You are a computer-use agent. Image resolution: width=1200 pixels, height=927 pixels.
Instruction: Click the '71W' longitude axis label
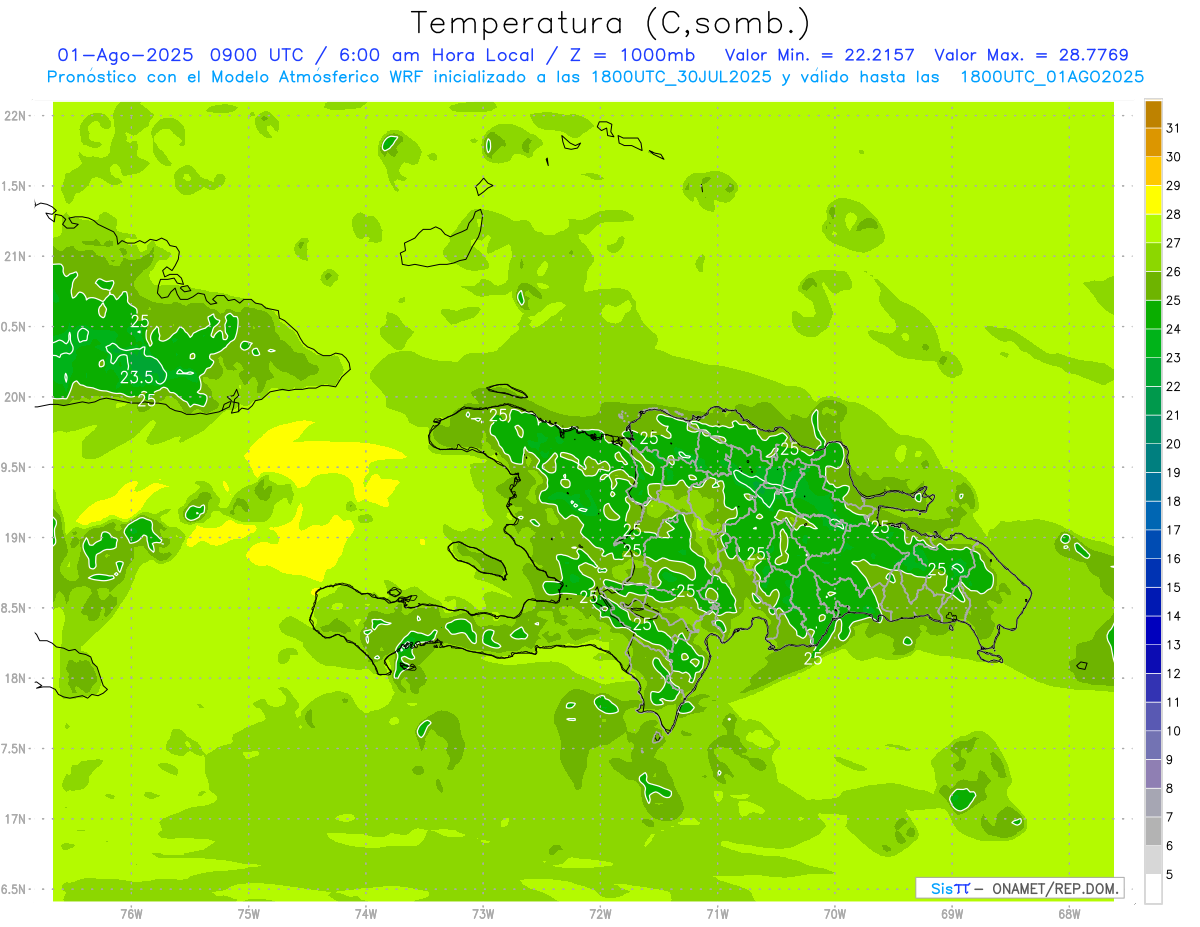[x=717, y=913]
